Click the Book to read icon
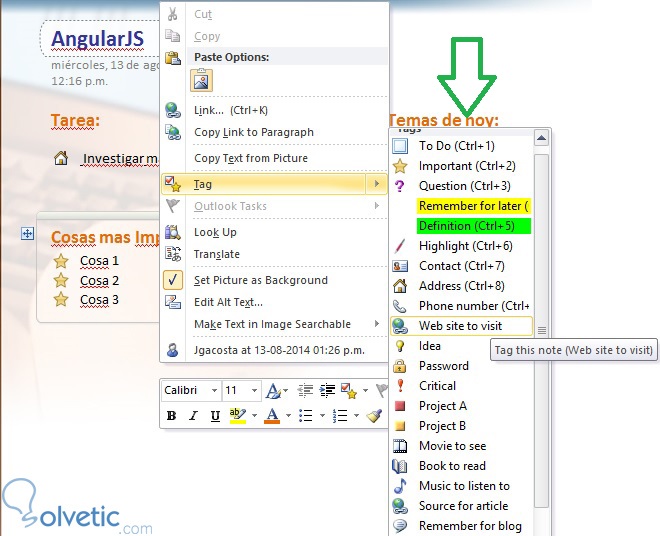 (400, 466)
